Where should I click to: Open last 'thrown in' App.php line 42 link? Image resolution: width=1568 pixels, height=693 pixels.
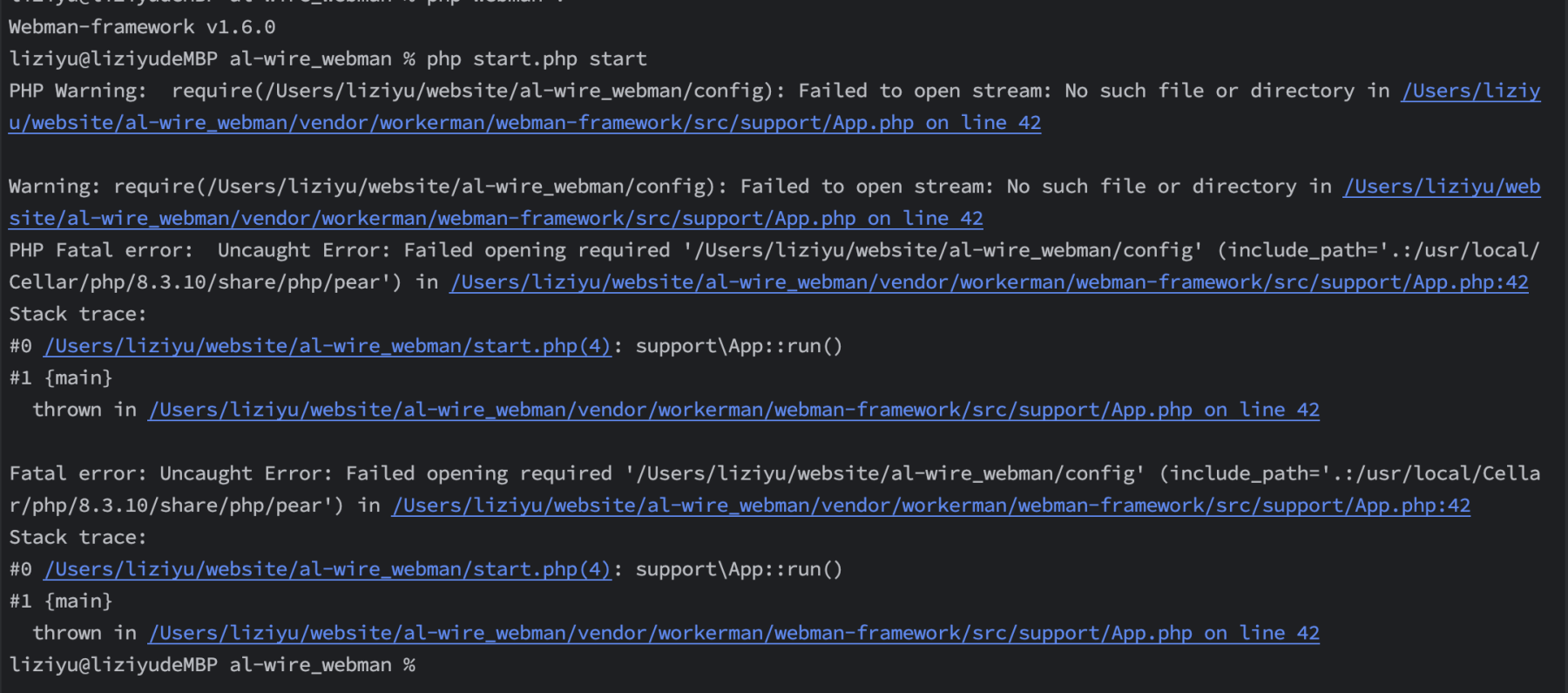click(733, 633)
